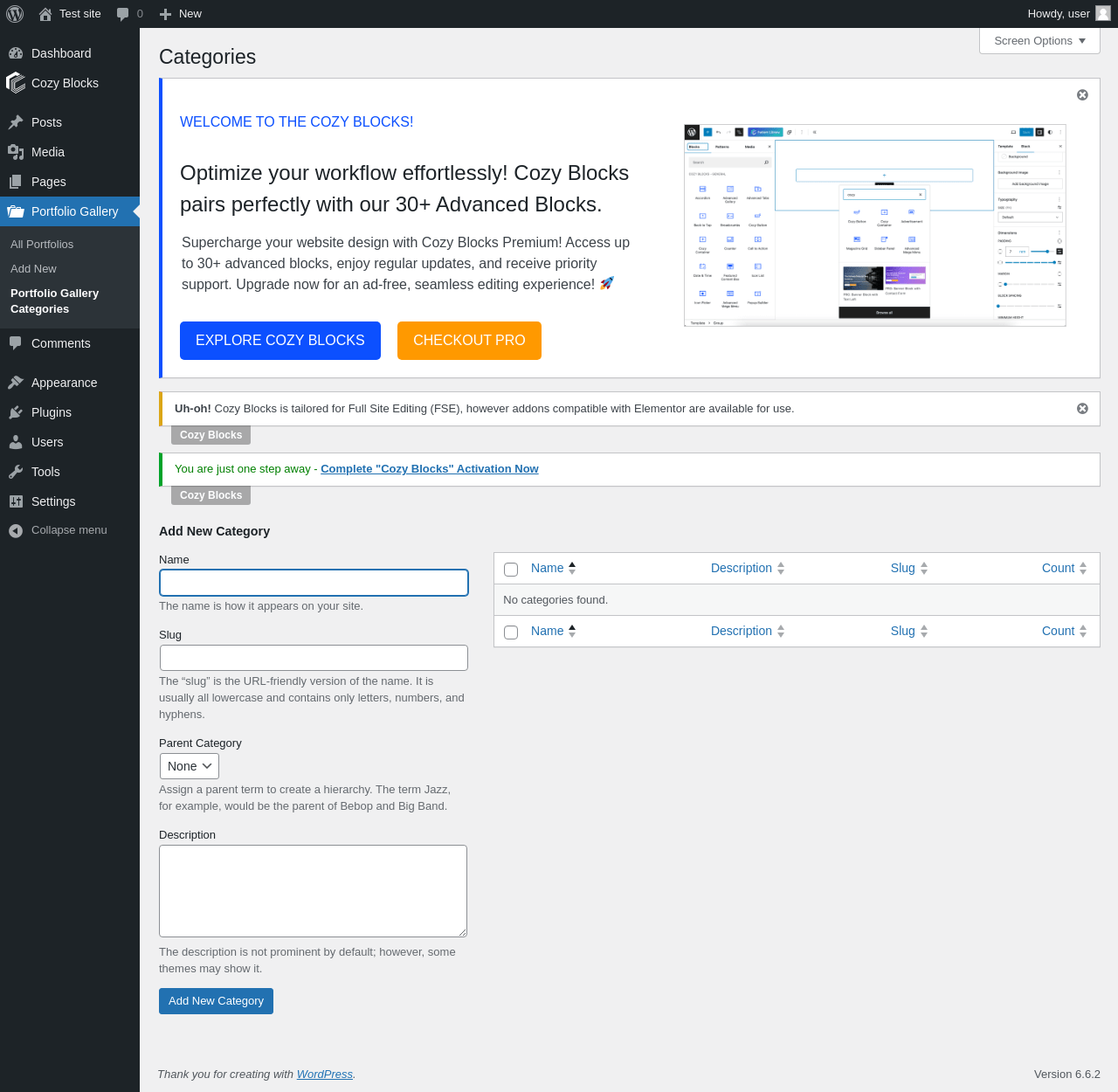Open the Cozy Blocks menu
The image size is (1118, 1092).
click(x=65, y=83)
